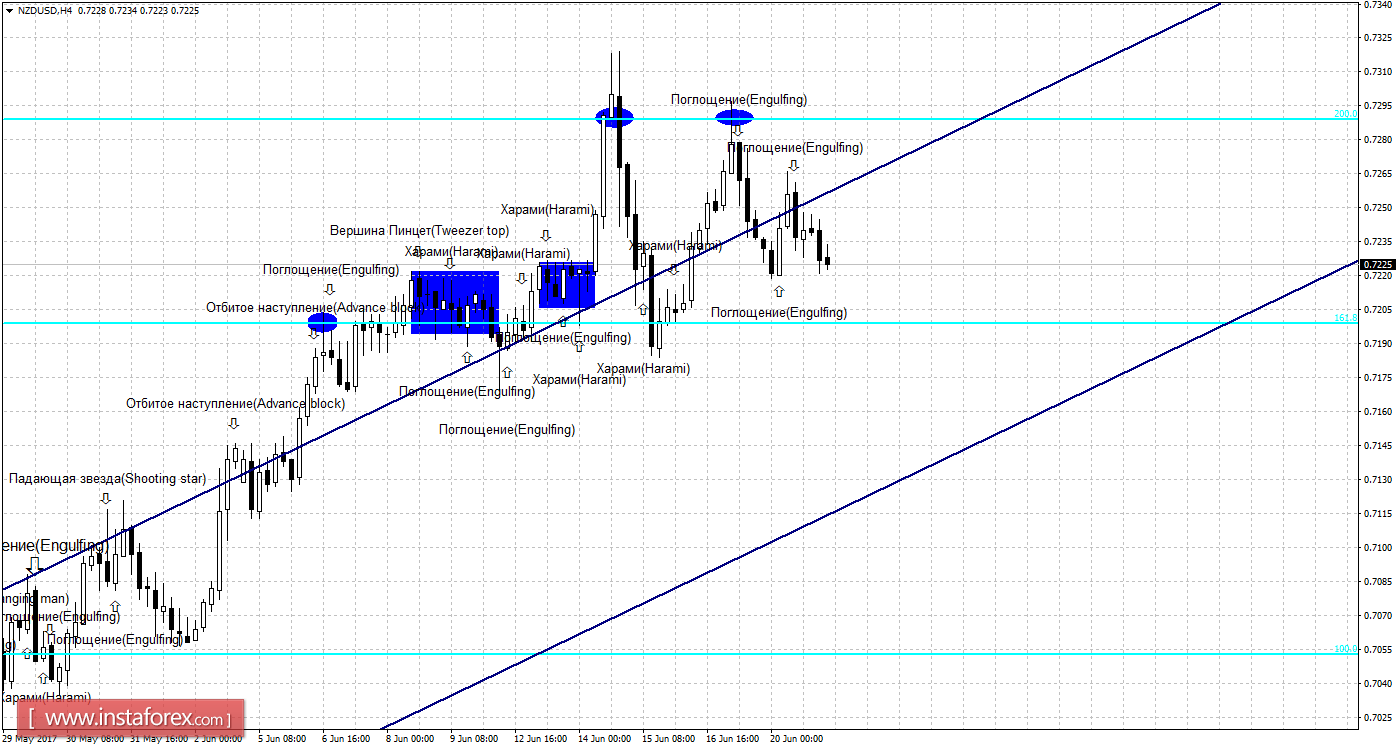The width and height of the screenshot is (1398, 750).
Task: Click the 0.7160 price axis label
Action: coord(1377,412)
